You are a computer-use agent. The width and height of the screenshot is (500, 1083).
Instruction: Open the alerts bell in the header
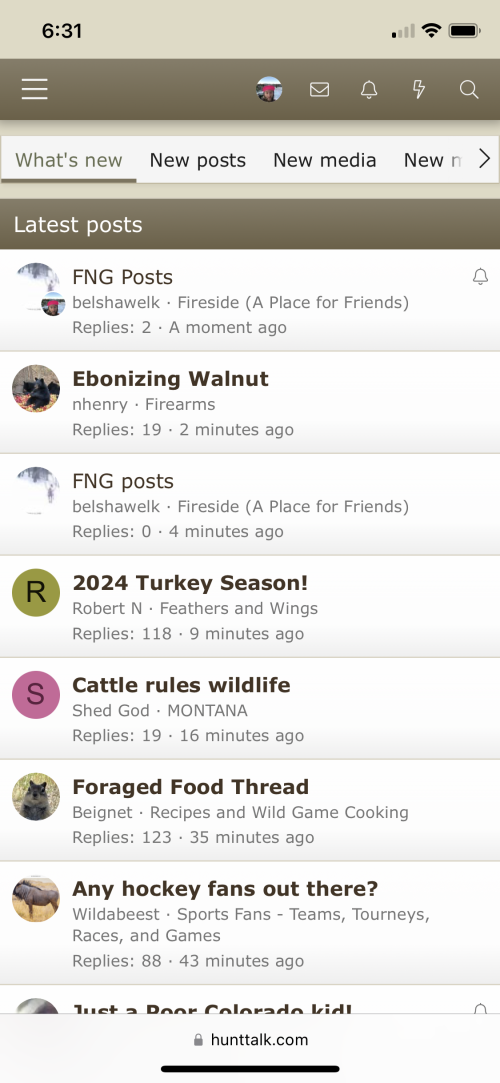[369, 89]
